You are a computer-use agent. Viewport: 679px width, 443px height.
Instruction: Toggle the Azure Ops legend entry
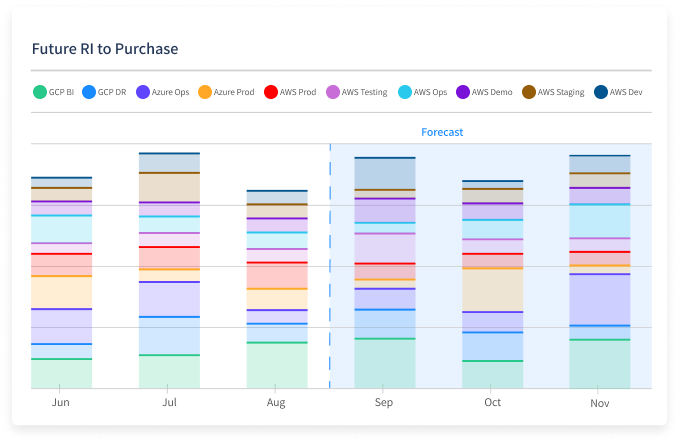pyautogui.click(x=163, y=92)
